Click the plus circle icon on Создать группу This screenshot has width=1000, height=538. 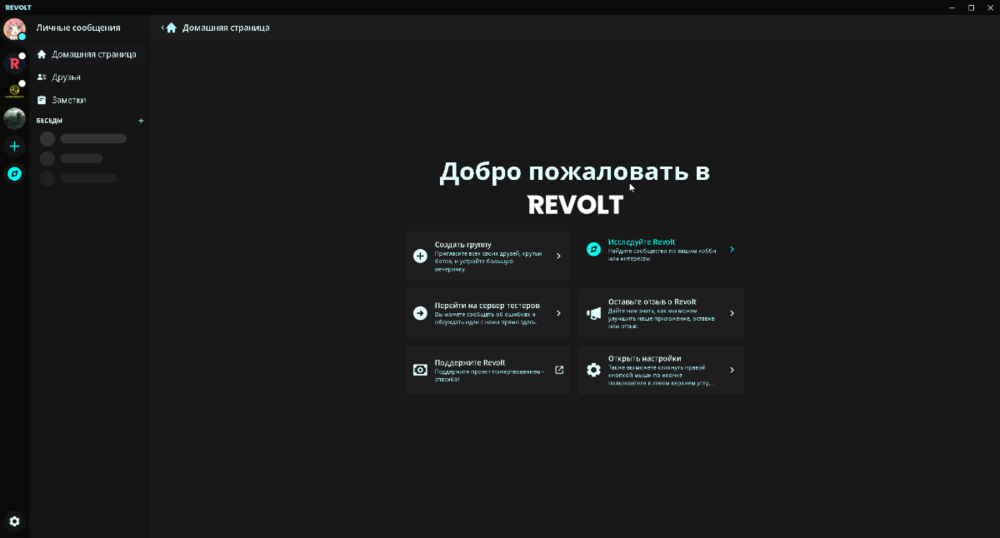(x=420, y=256)
